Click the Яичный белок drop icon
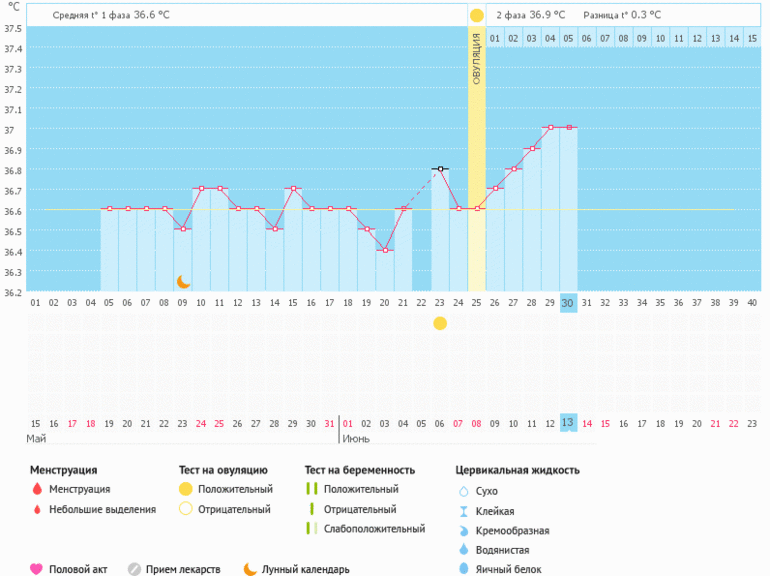Viewport: 770px width, 576px height. (x=463, y=569)
